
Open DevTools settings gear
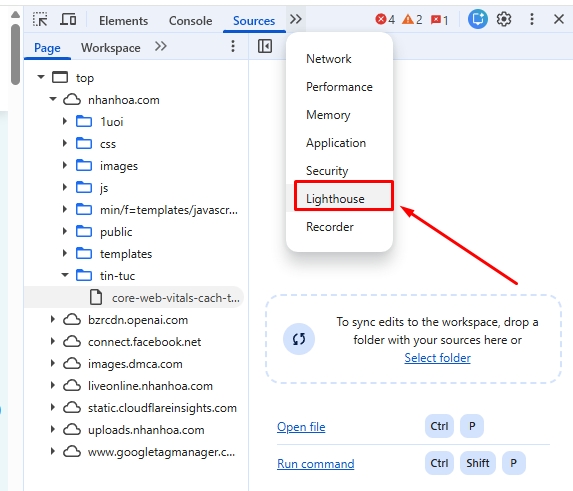point(504,19)
